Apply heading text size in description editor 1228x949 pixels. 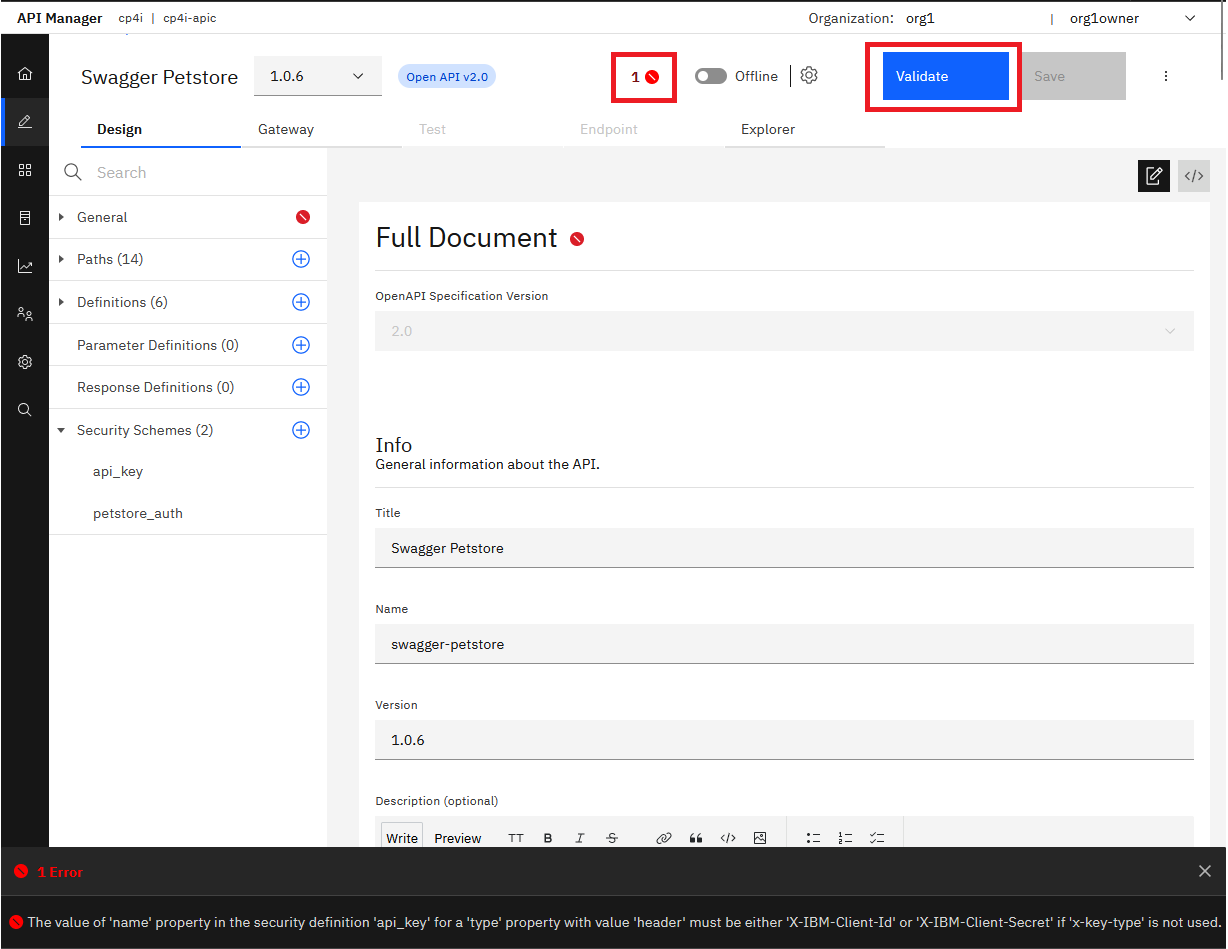(516, 838)
